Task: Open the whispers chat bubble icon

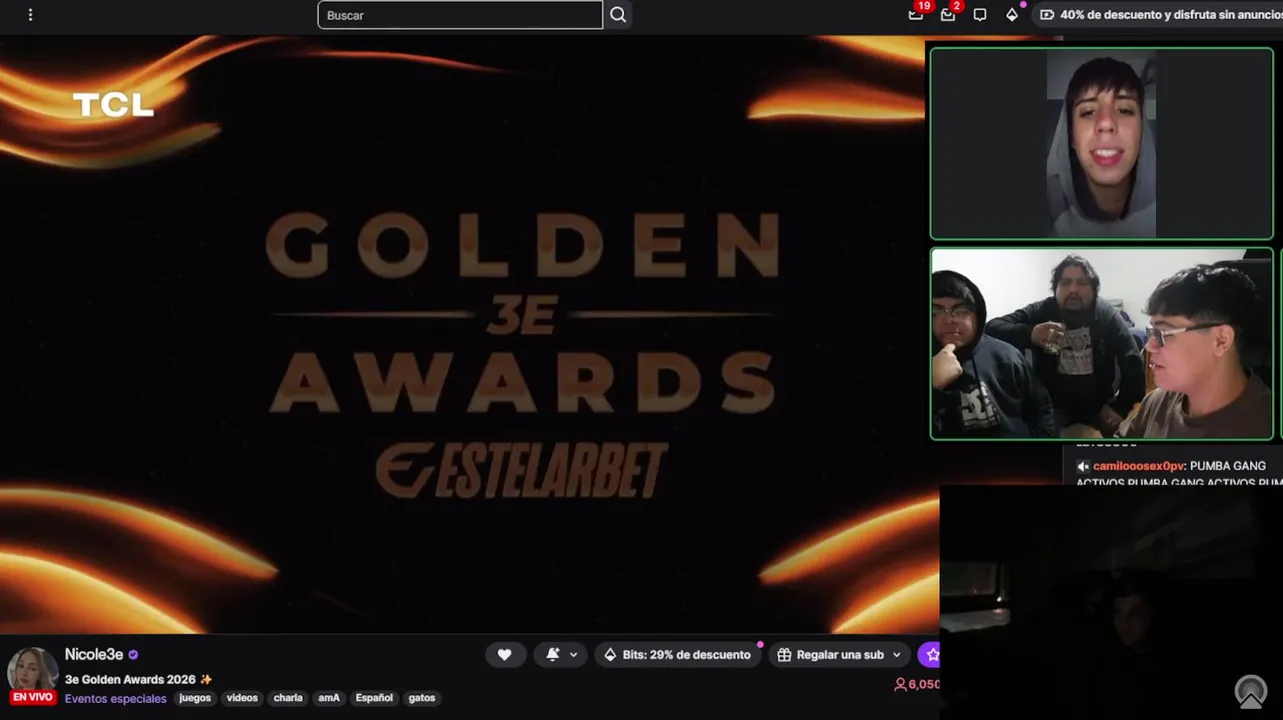Action: 980,15
